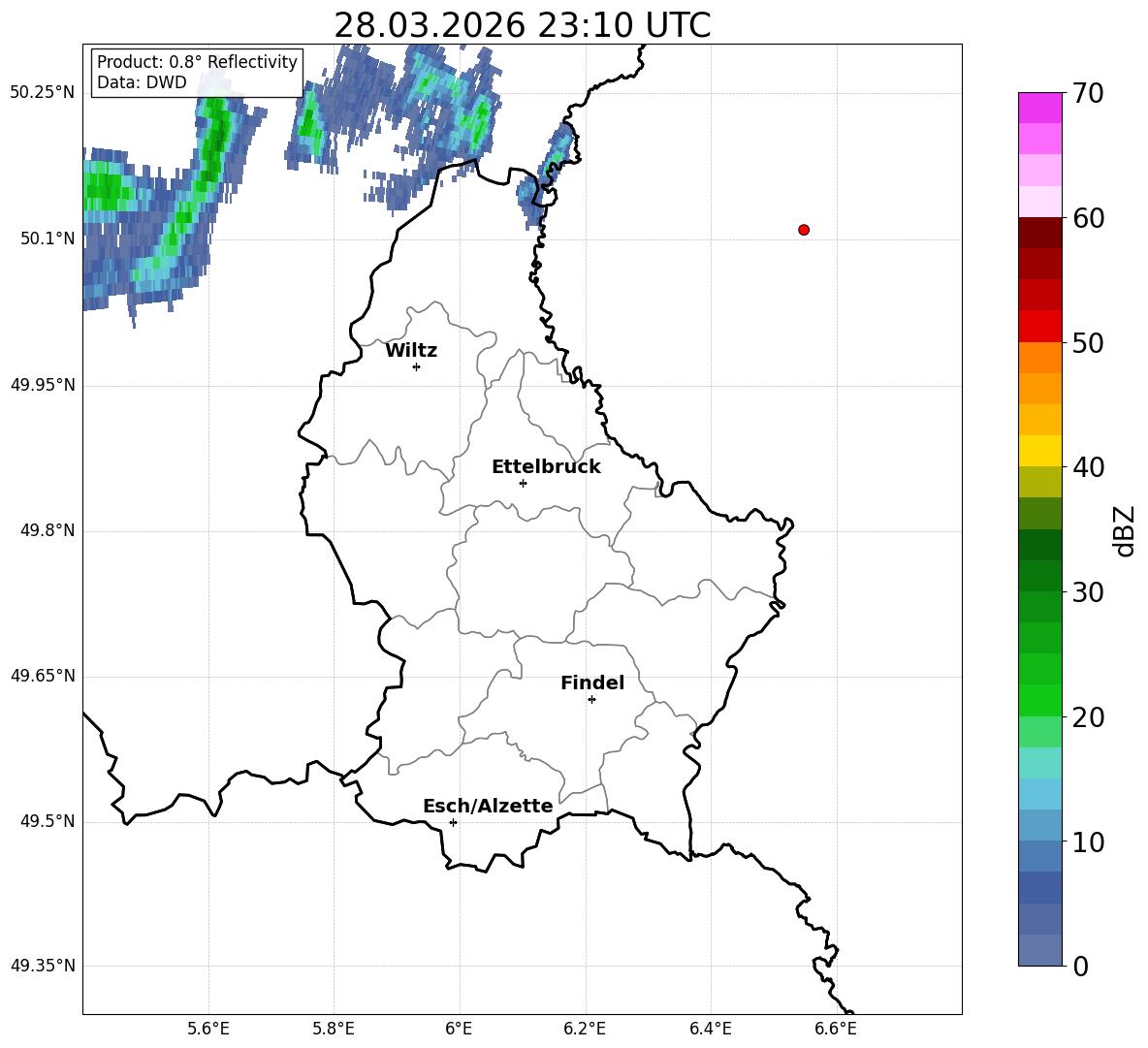1148x1048 pixels.
Task: Click the 5.8°E longitude label
Action: (334, 1029)
